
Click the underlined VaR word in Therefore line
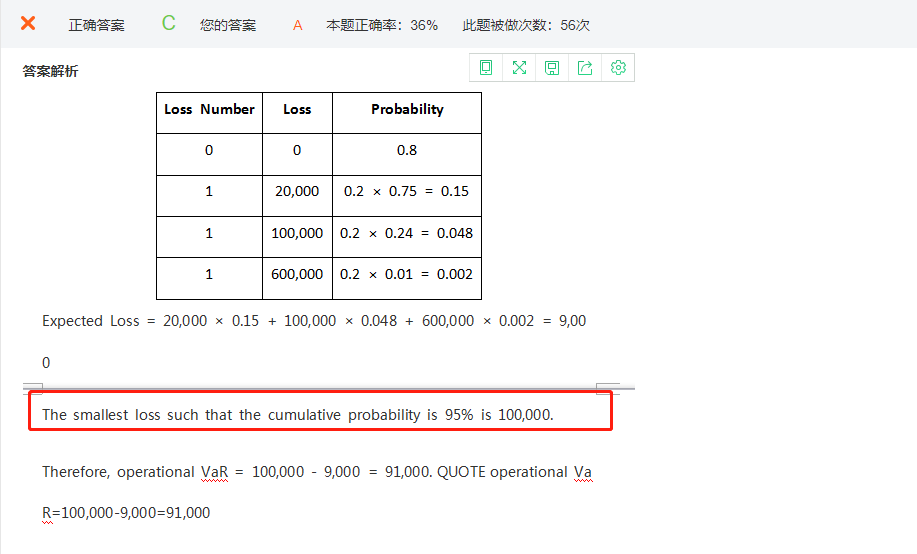click(215, 472)
